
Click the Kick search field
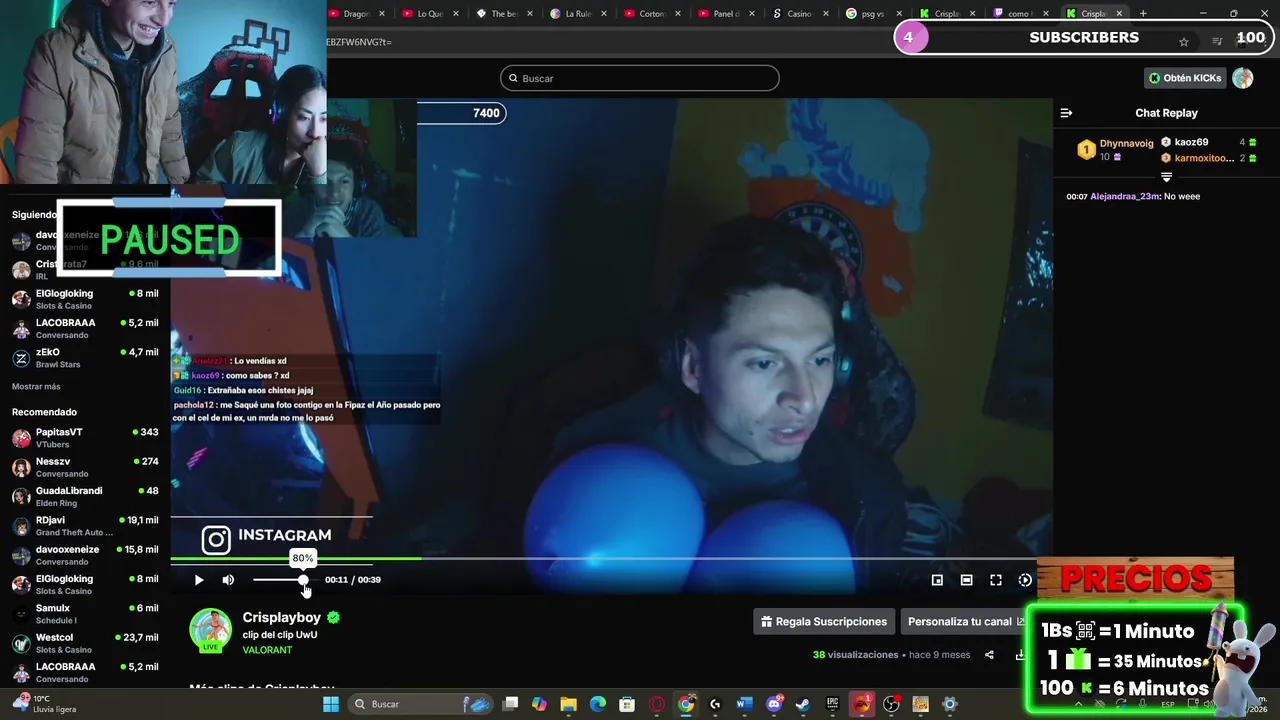[640, 78]
